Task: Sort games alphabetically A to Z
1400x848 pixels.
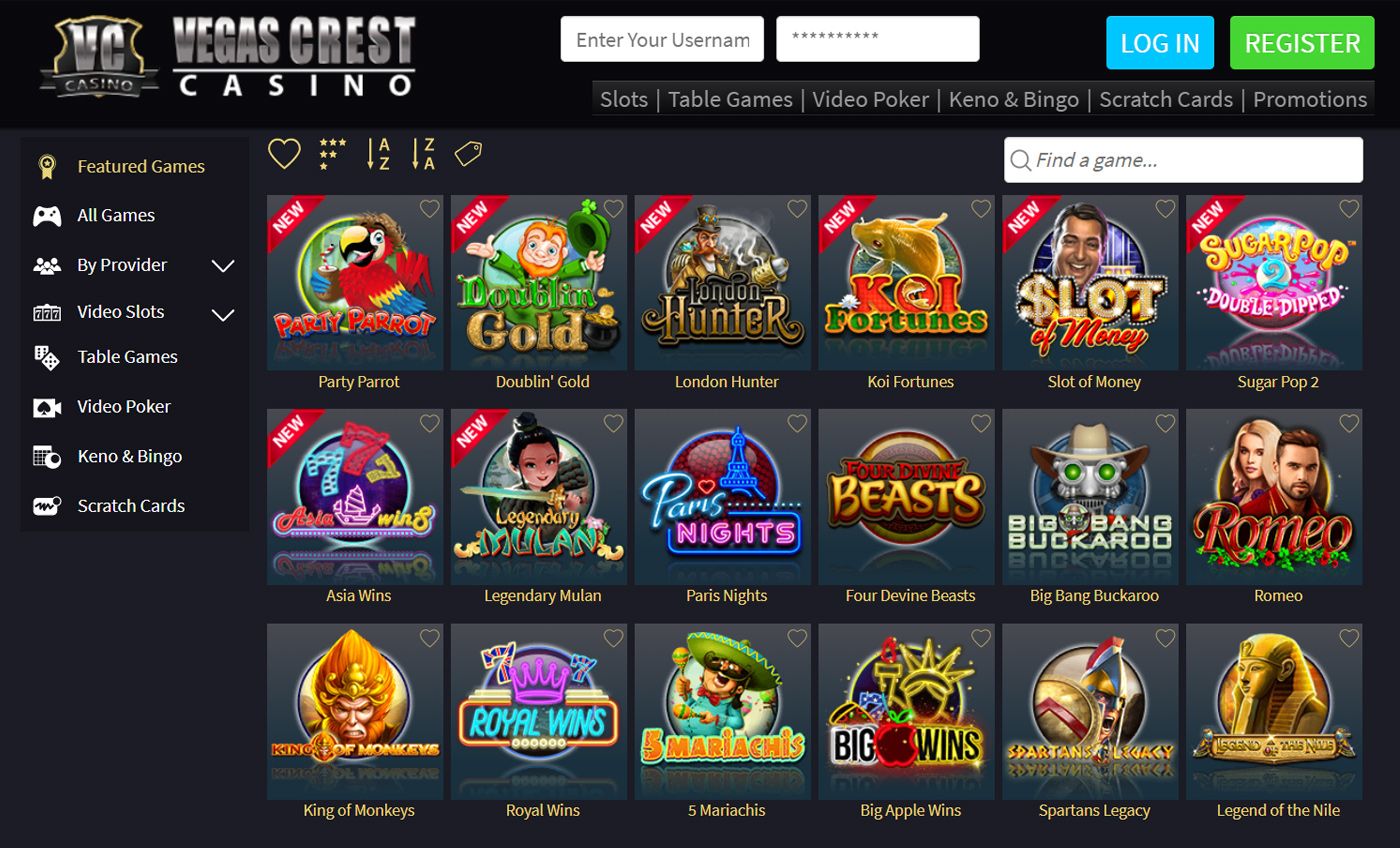Action: tap(377, 154)
